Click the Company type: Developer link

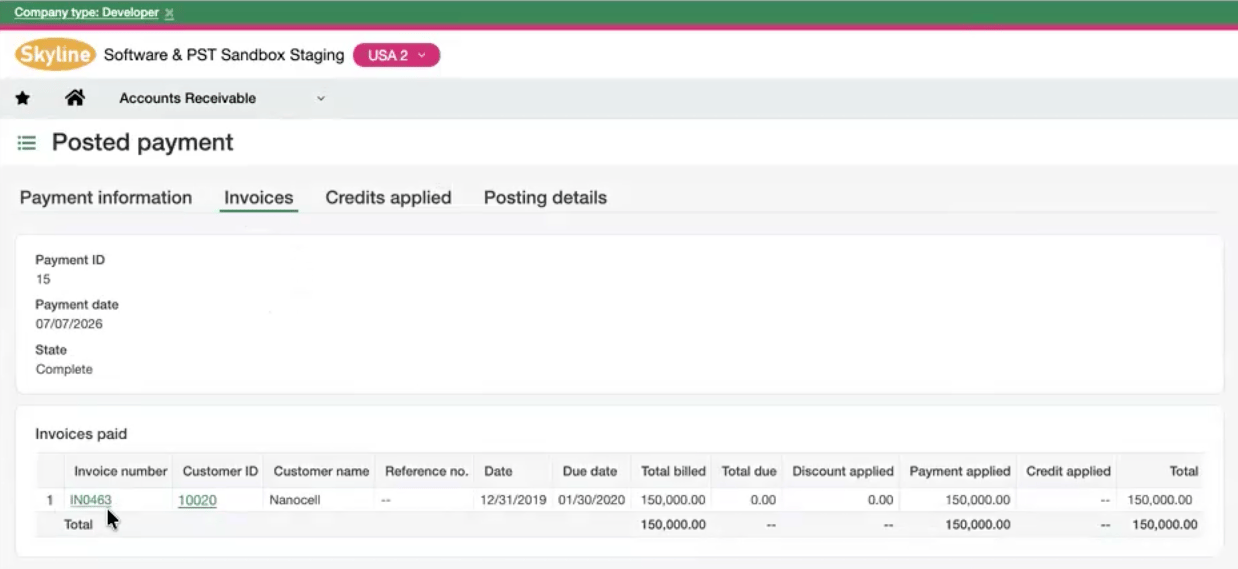pos(86,13)
